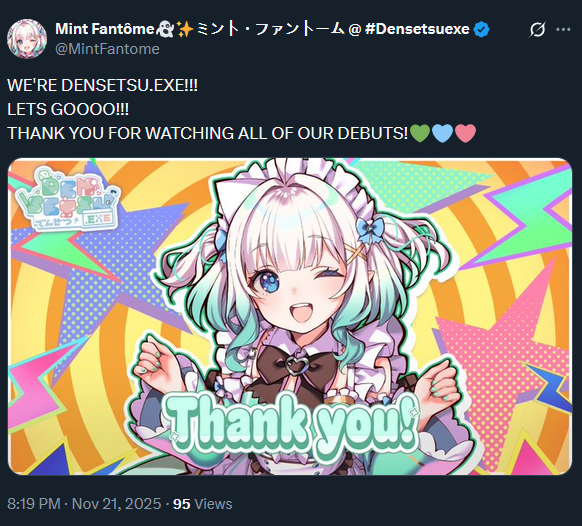Click the Mint Fantôme display name
The width and height of the screenshot is (582, 526).
click(x=104, y=29)
